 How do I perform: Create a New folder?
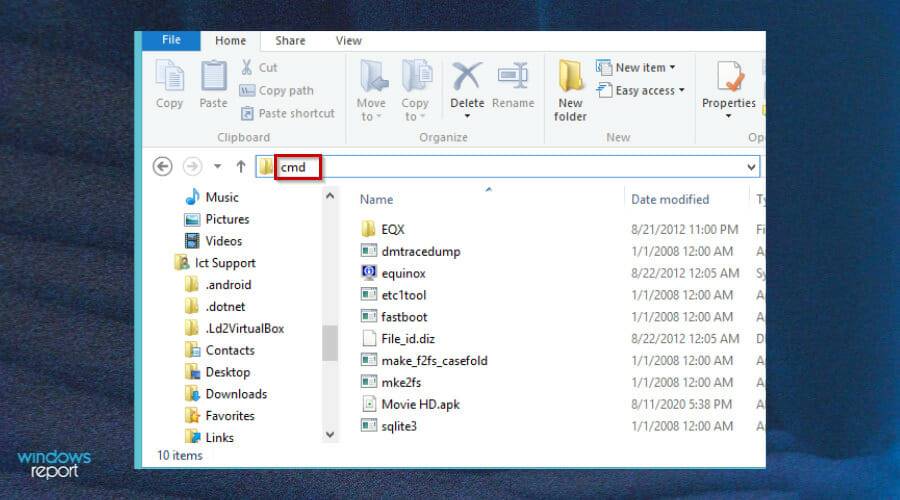(571, 91)
